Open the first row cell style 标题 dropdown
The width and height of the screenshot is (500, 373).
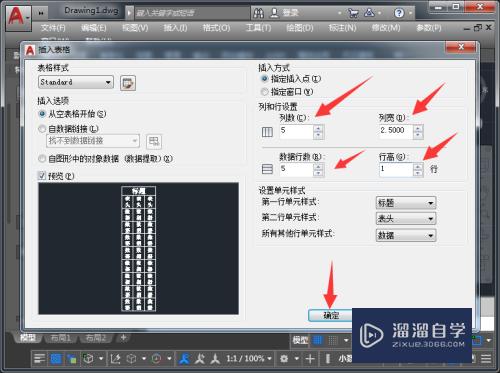[406, 203]
